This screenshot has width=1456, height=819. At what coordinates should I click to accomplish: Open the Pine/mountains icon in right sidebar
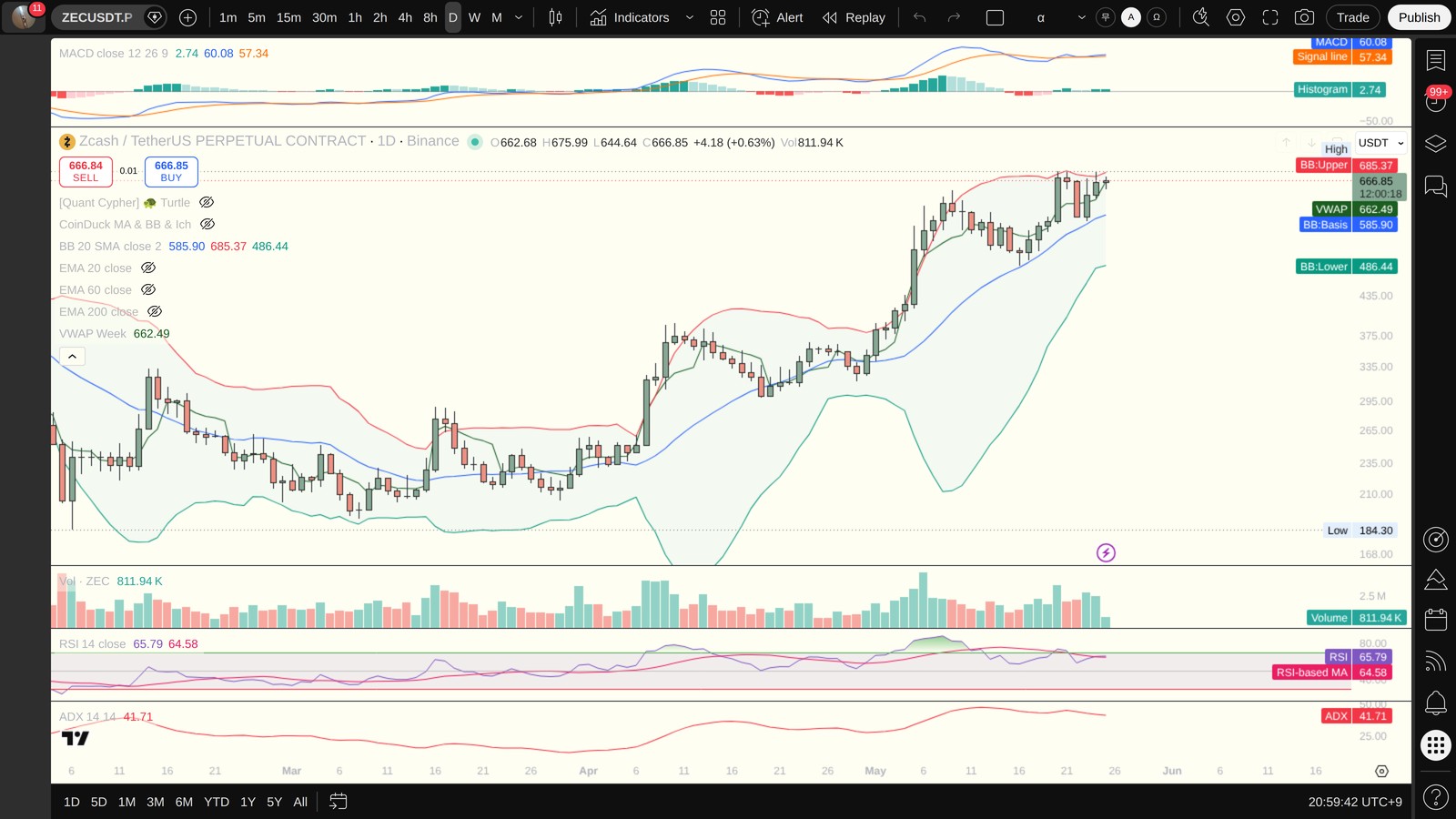point(1436,579)
